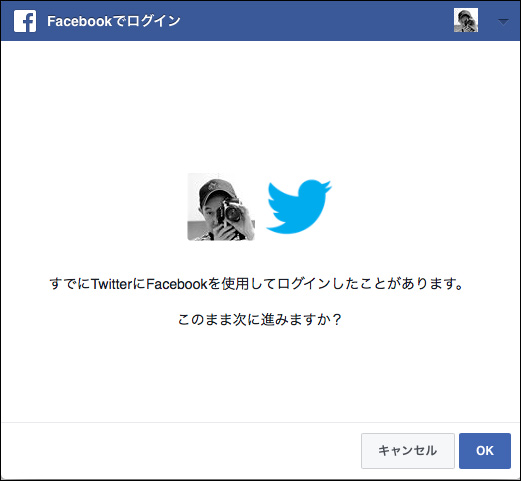Click the word Facebook in the message body
Screen dimensions: 521x481
point(177,284)
